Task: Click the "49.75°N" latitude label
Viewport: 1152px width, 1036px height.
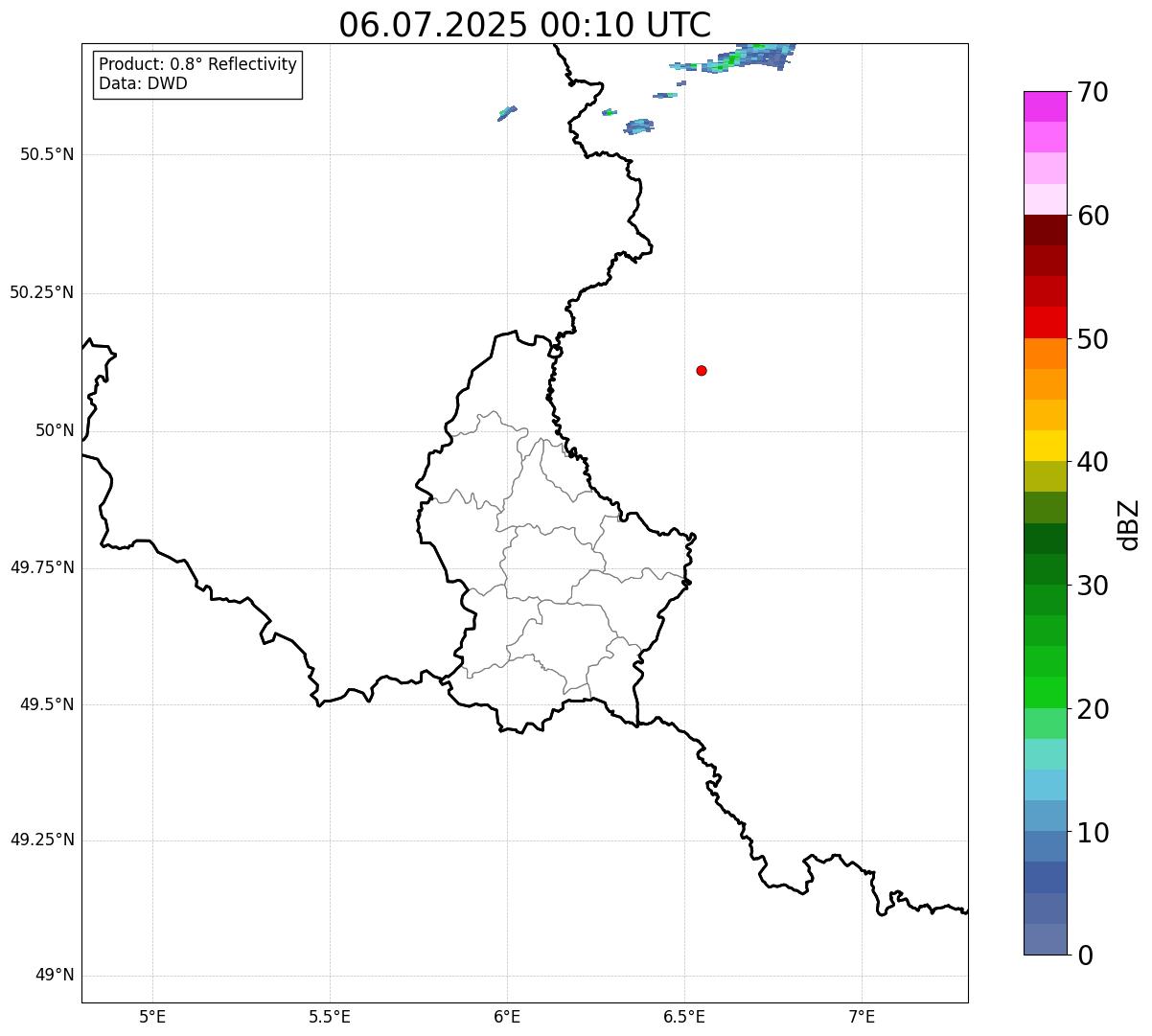Action: click(x=42, y=567)
